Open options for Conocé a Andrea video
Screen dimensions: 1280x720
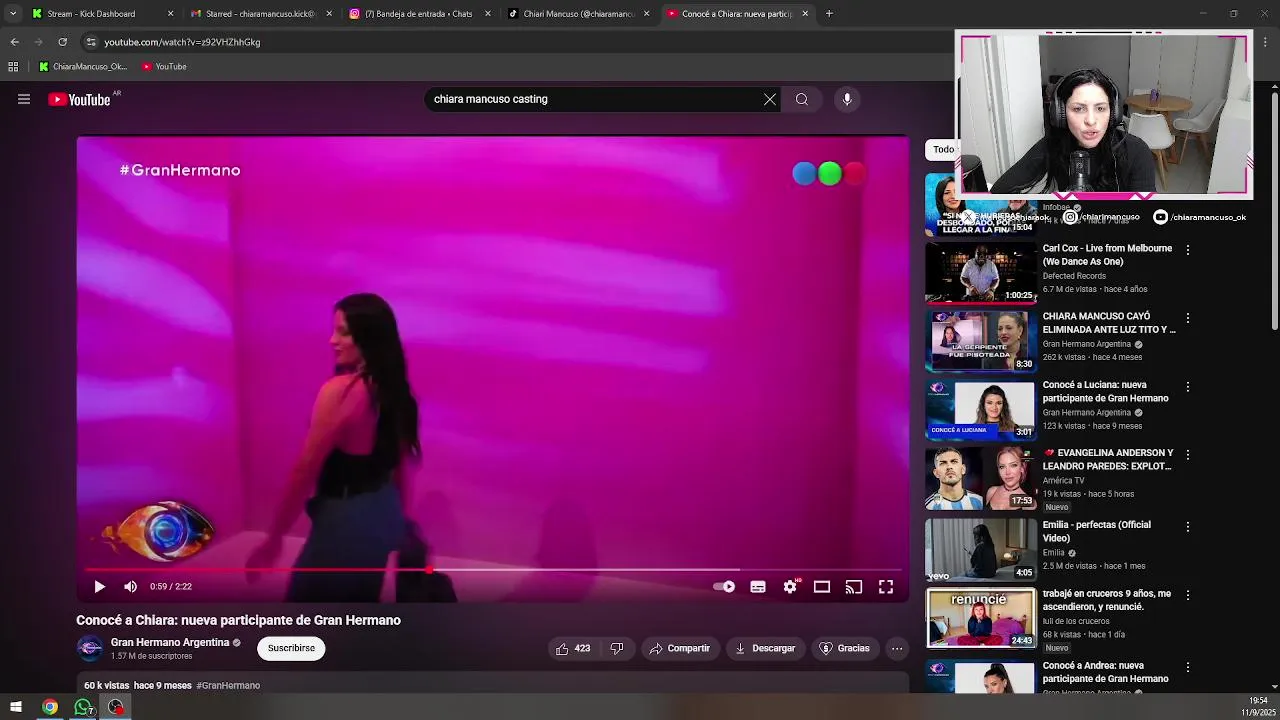click(1188, 667)
